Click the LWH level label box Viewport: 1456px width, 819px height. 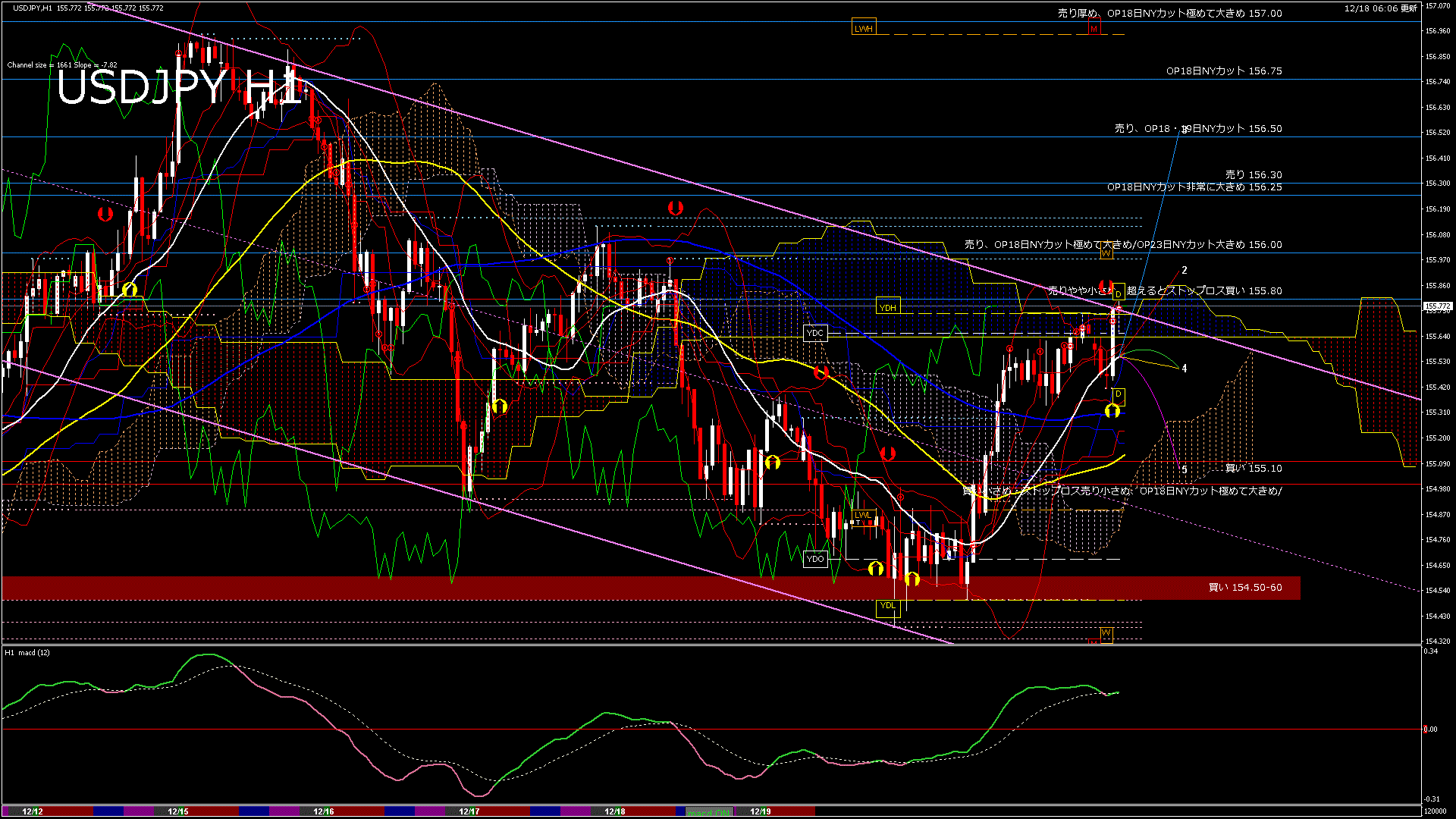click(x=863, y=29)
